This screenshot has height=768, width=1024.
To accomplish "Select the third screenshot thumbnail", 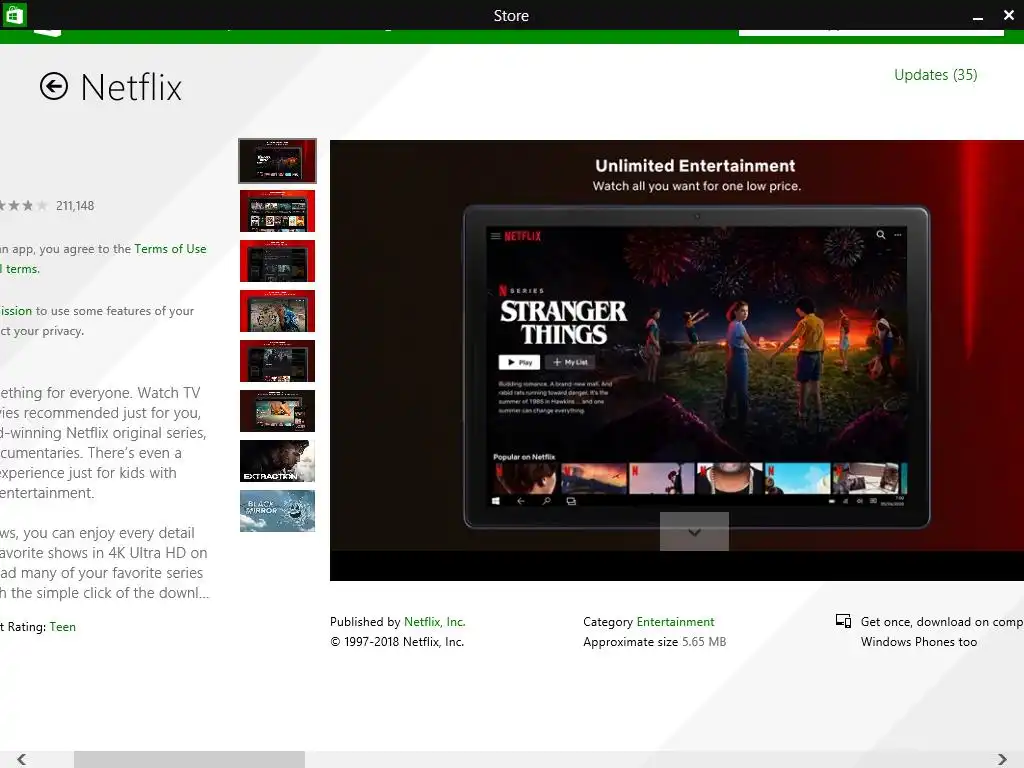I will (278, 261).
